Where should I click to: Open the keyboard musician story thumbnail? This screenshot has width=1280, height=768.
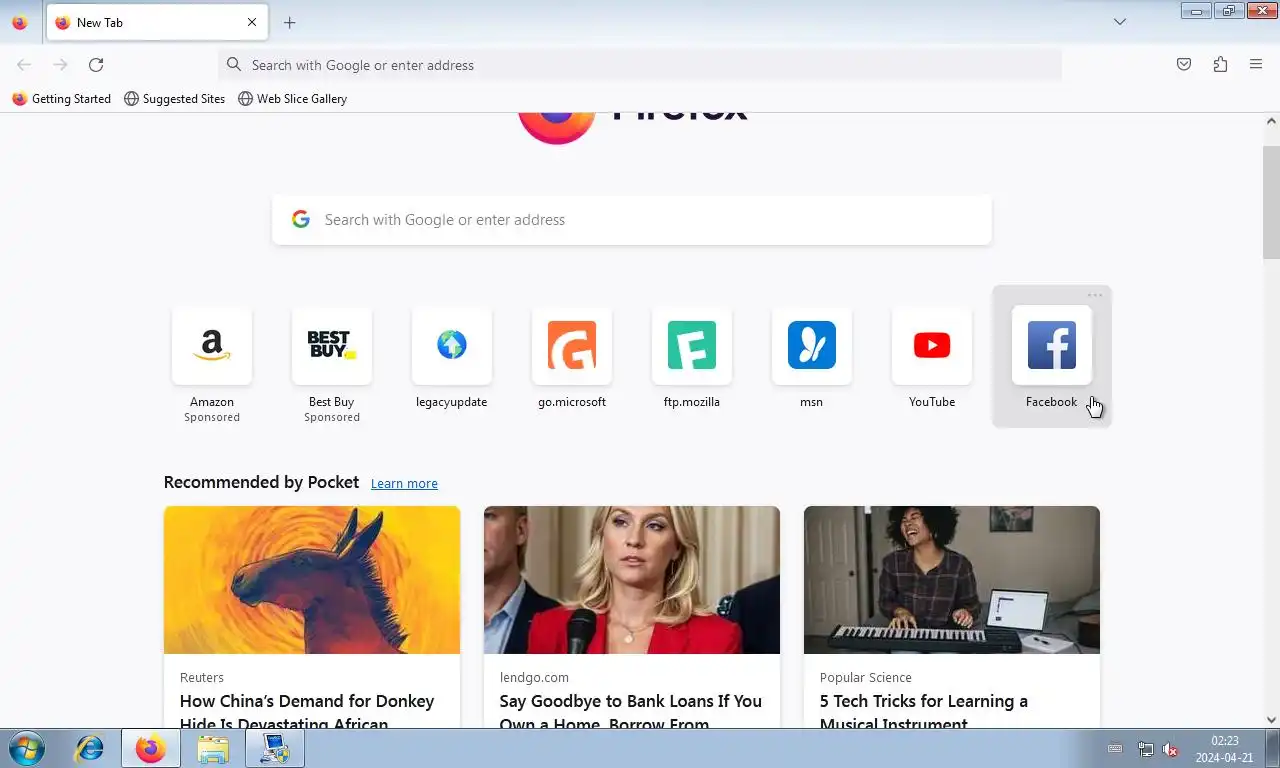[x=952, y=580]
